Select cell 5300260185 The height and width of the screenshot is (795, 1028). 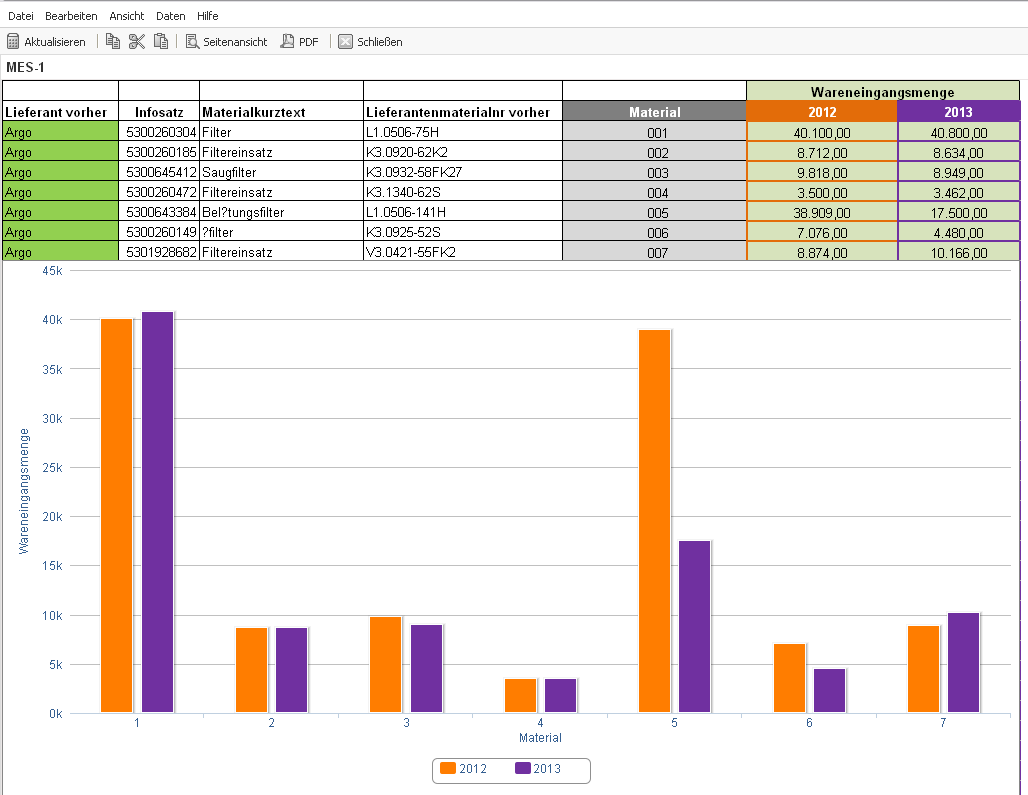coord(159,152)
